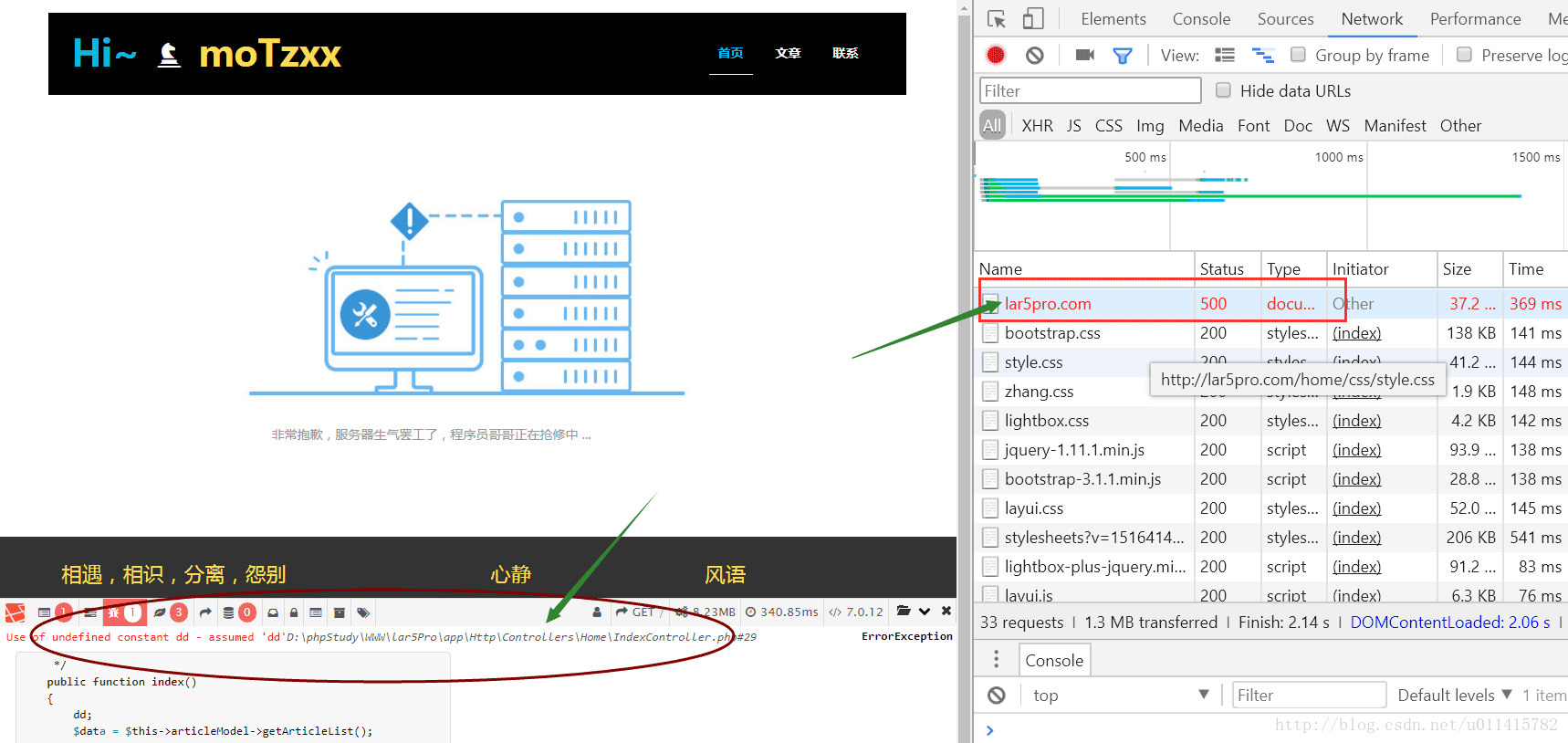Toggle the blue filter funnel icon
The height and width of the screenshot is (743, 1568).
pos(1123,56)
